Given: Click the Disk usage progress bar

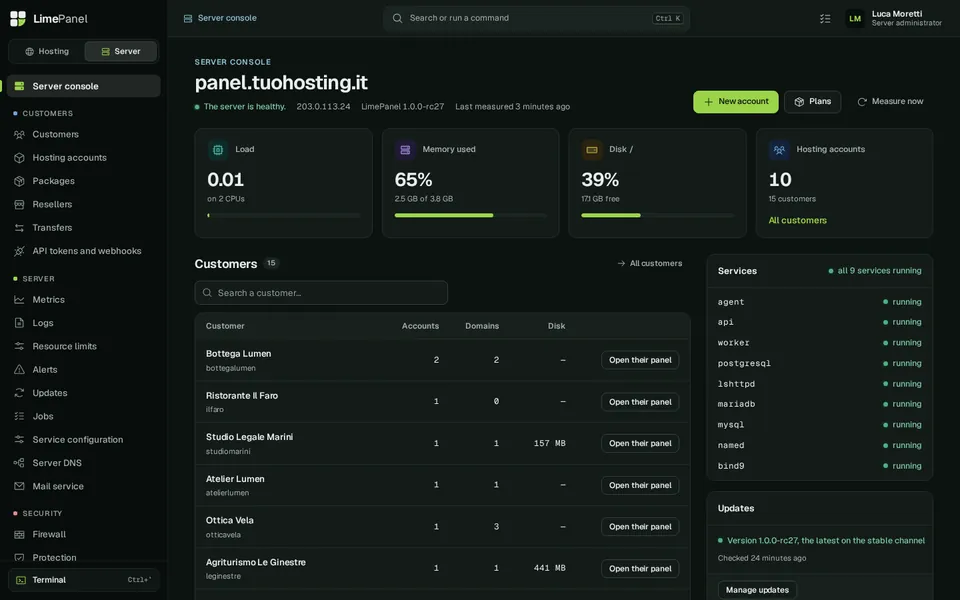Looking at the screenshot, I should [x=657, y=216].
